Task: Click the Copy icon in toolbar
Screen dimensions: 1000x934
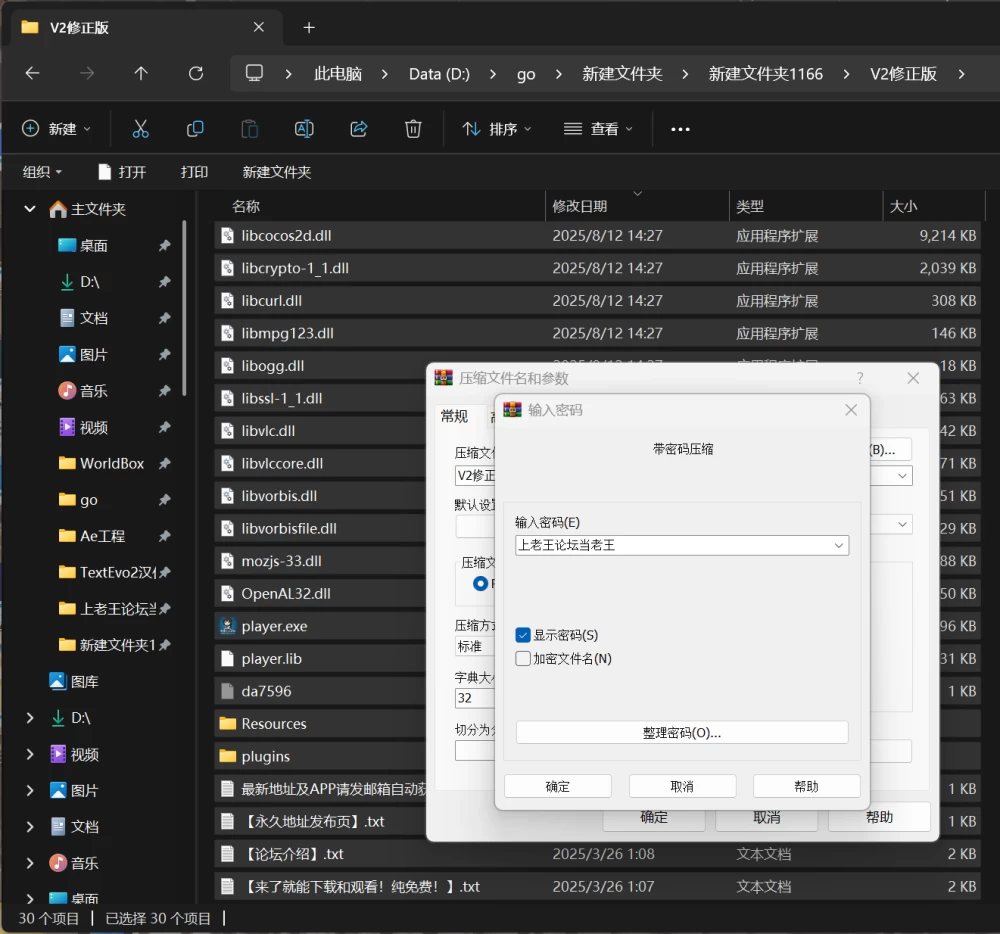Action: coord(195,129)
